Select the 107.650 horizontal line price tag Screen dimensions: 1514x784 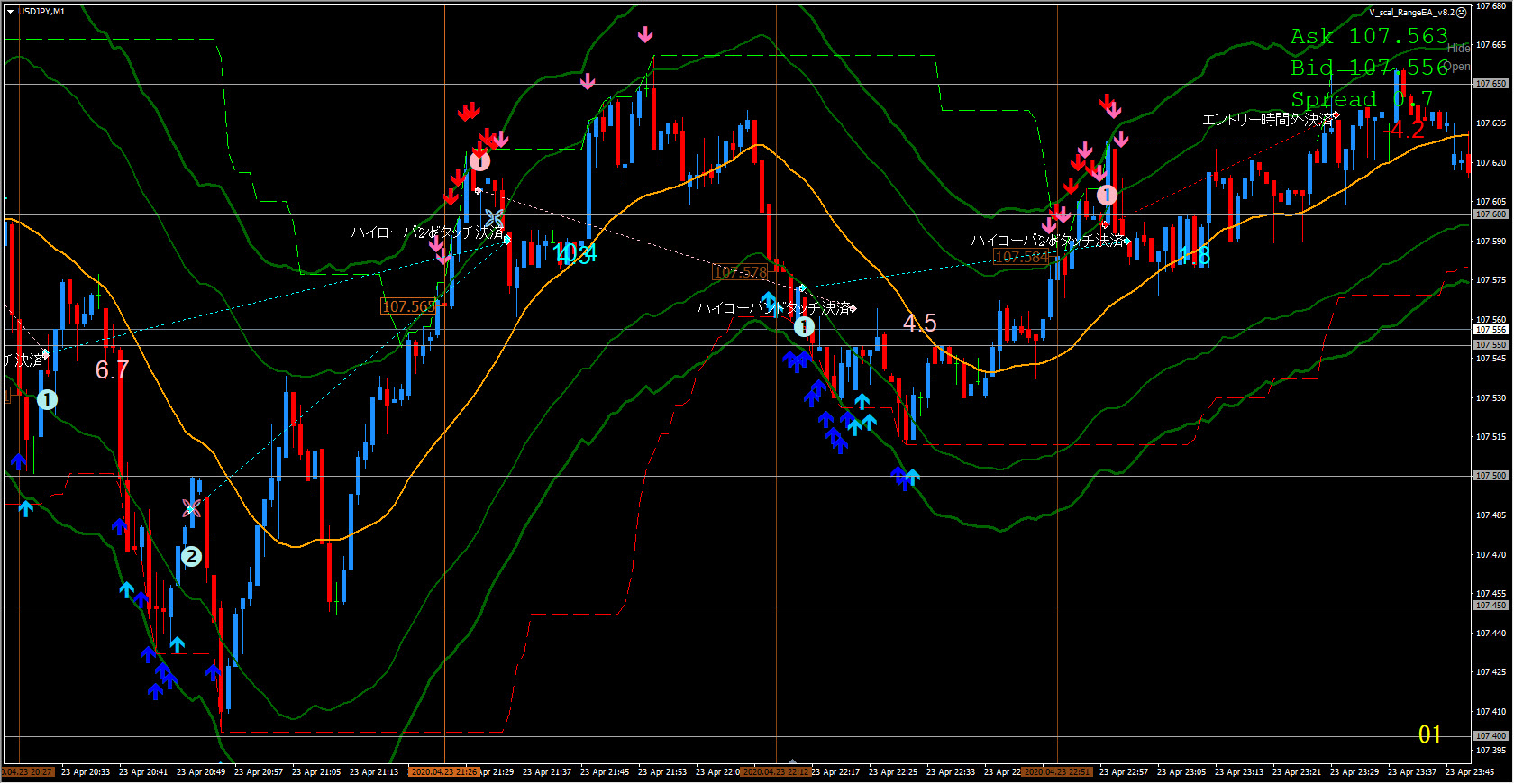click(1491, 84)
